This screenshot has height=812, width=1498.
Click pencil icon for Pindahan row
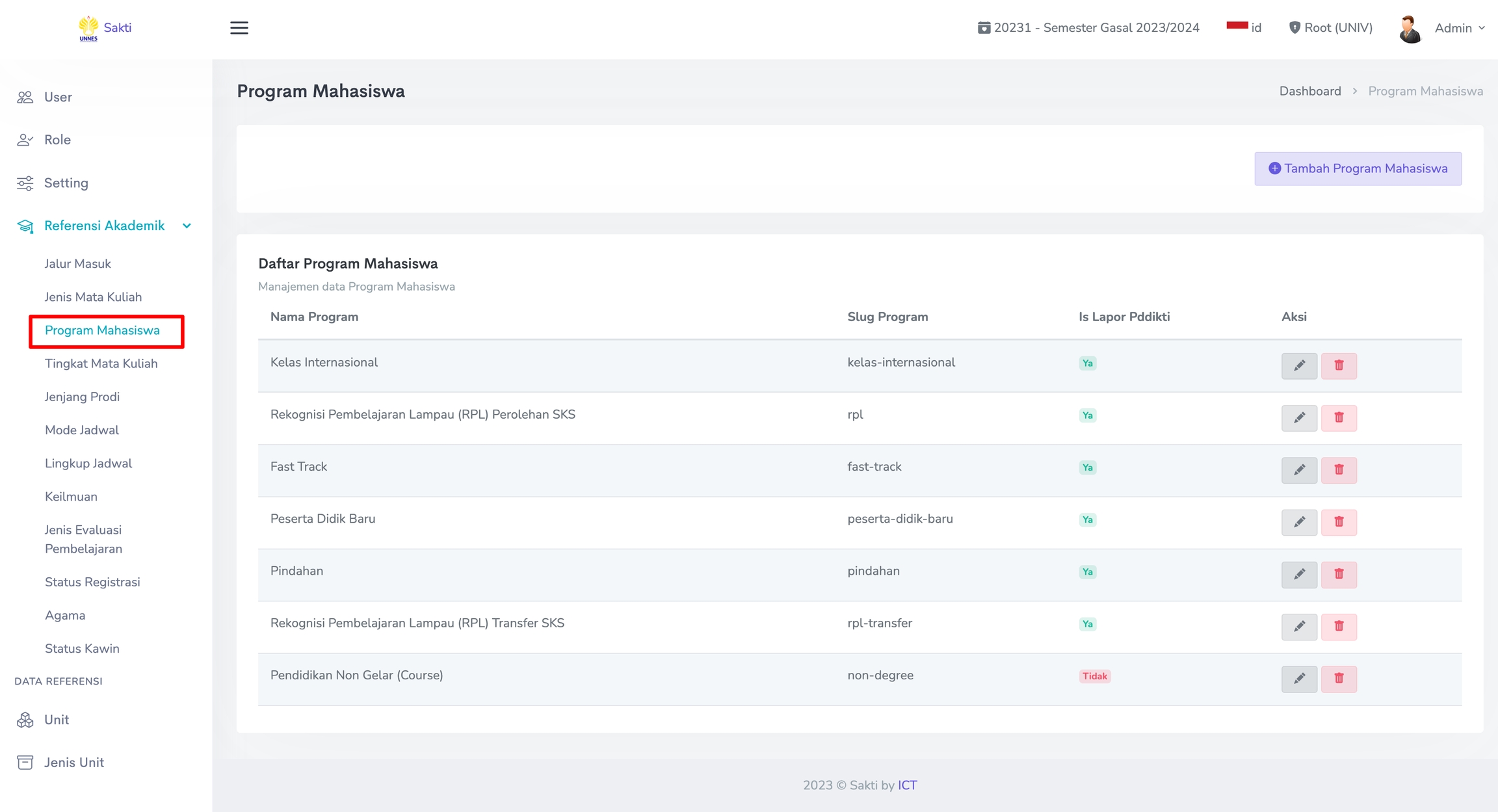coord(1298,574)
